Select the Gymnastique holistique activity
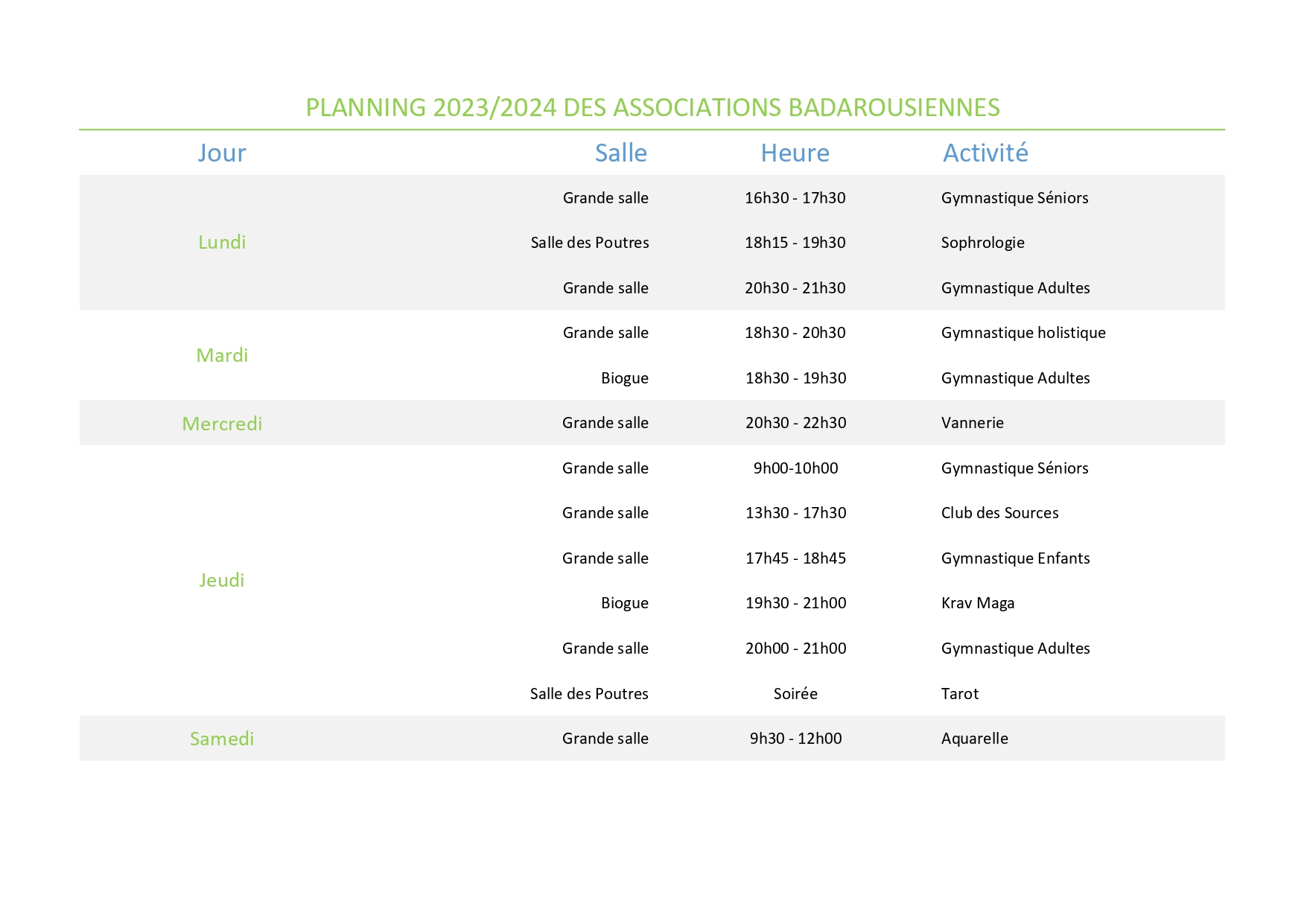The height and width of the screenshot is (924, 1307). 1023,333
